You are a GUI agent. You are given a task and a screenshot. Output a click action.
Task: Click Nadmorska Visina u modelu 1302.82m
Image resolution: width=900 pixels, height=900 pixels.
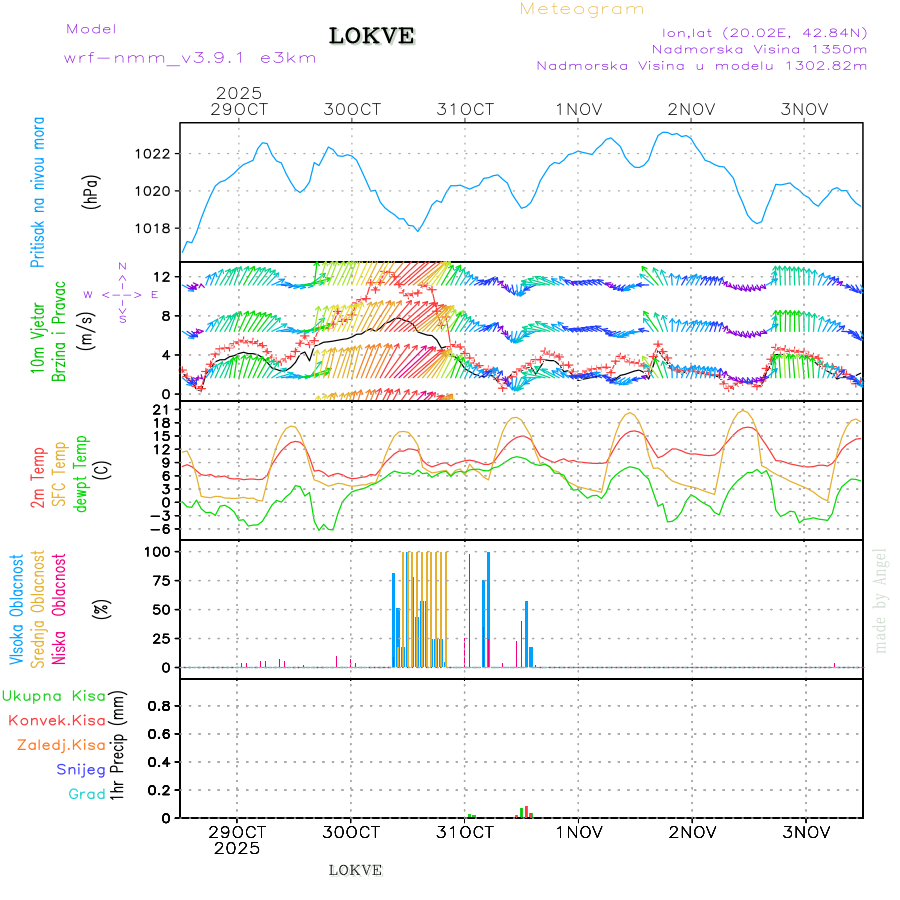[x=701, y=66]
